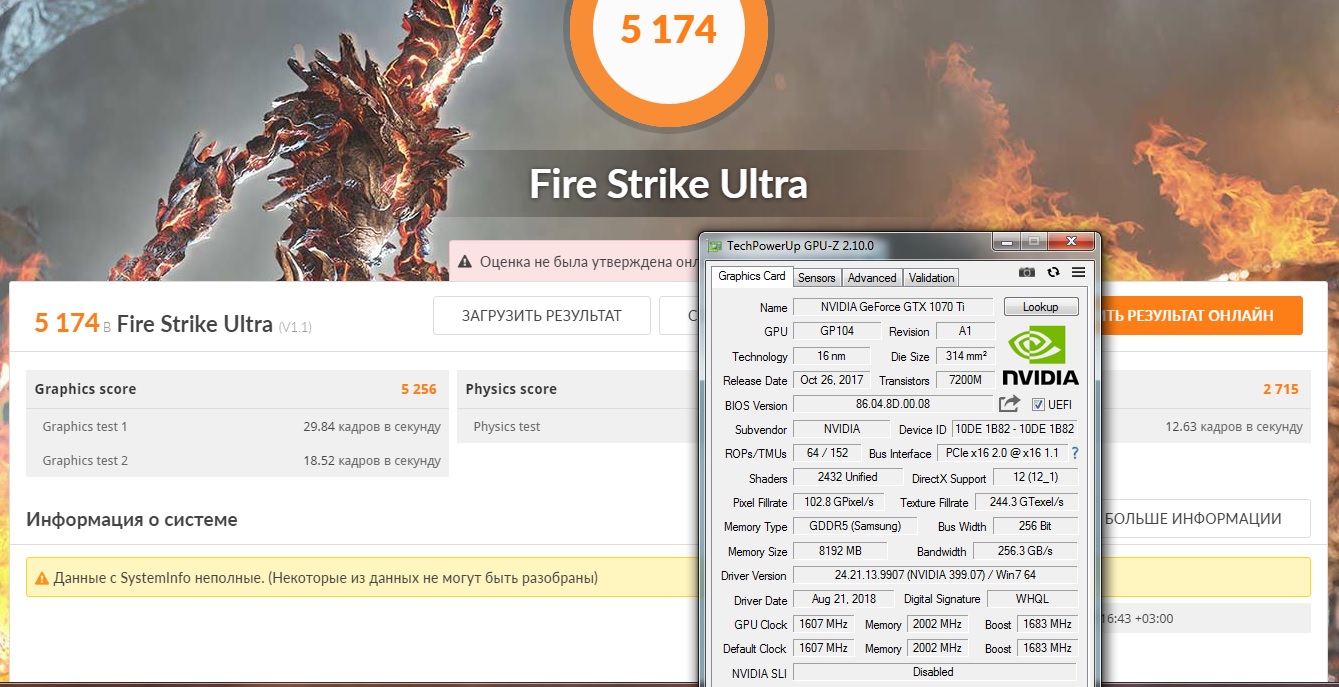Screen dimensions: 1339x687
Task: Close the GPU-Z window
Action: (1072, 242)
